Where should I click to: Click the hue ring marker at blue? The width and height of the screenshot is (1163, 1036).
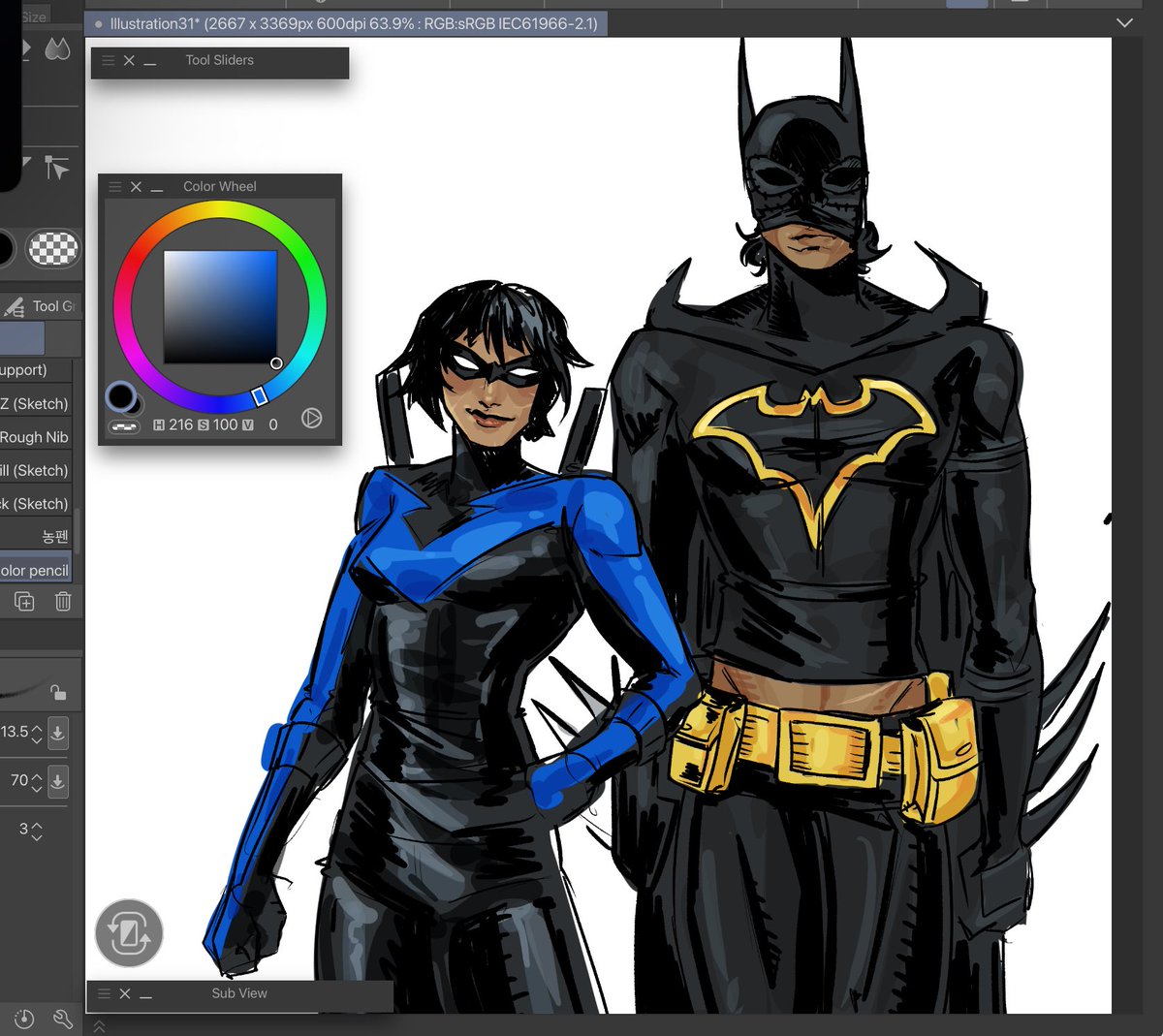click(x=260, y=395)
